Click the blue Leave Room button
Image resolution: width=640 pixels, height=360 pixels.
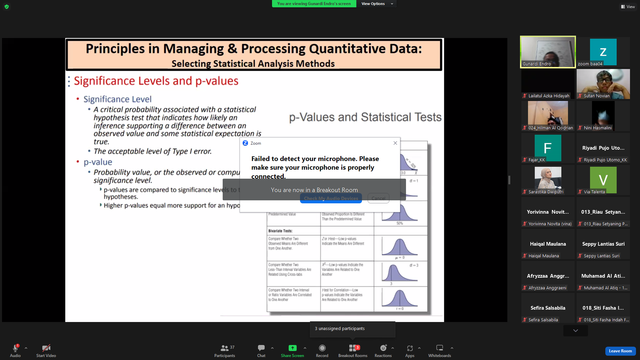tap(620, 351)
